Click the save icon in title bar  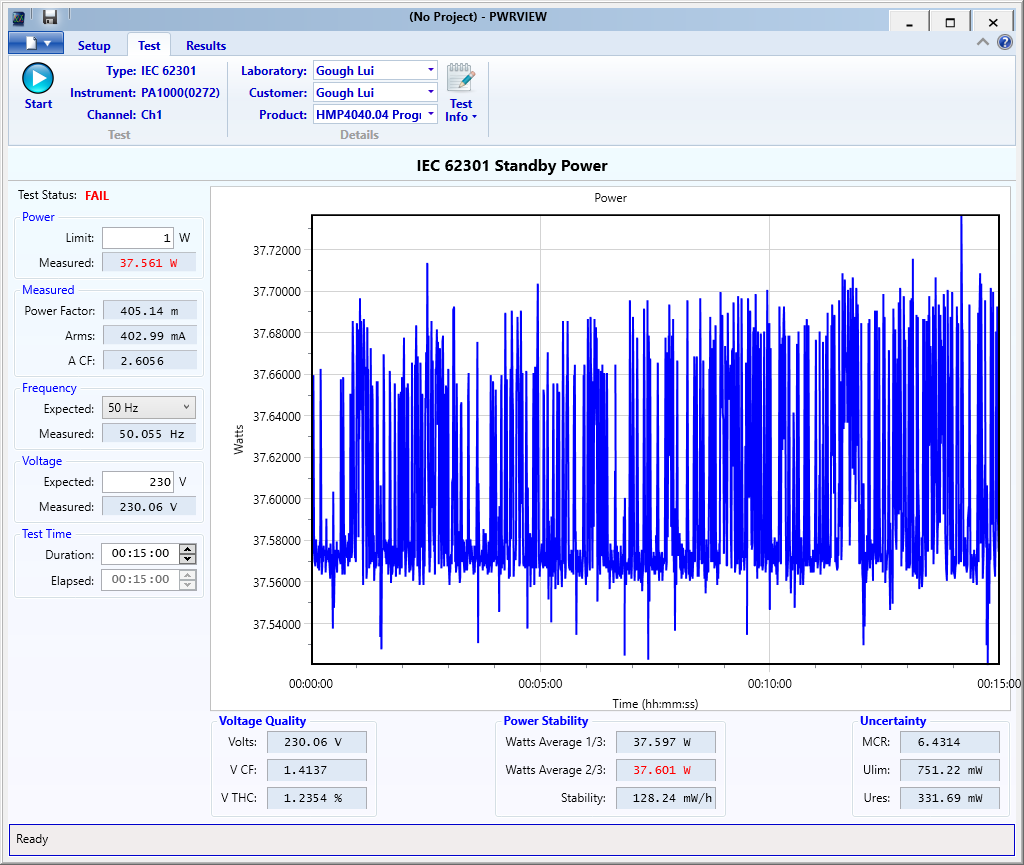click(x=49, y=17)
